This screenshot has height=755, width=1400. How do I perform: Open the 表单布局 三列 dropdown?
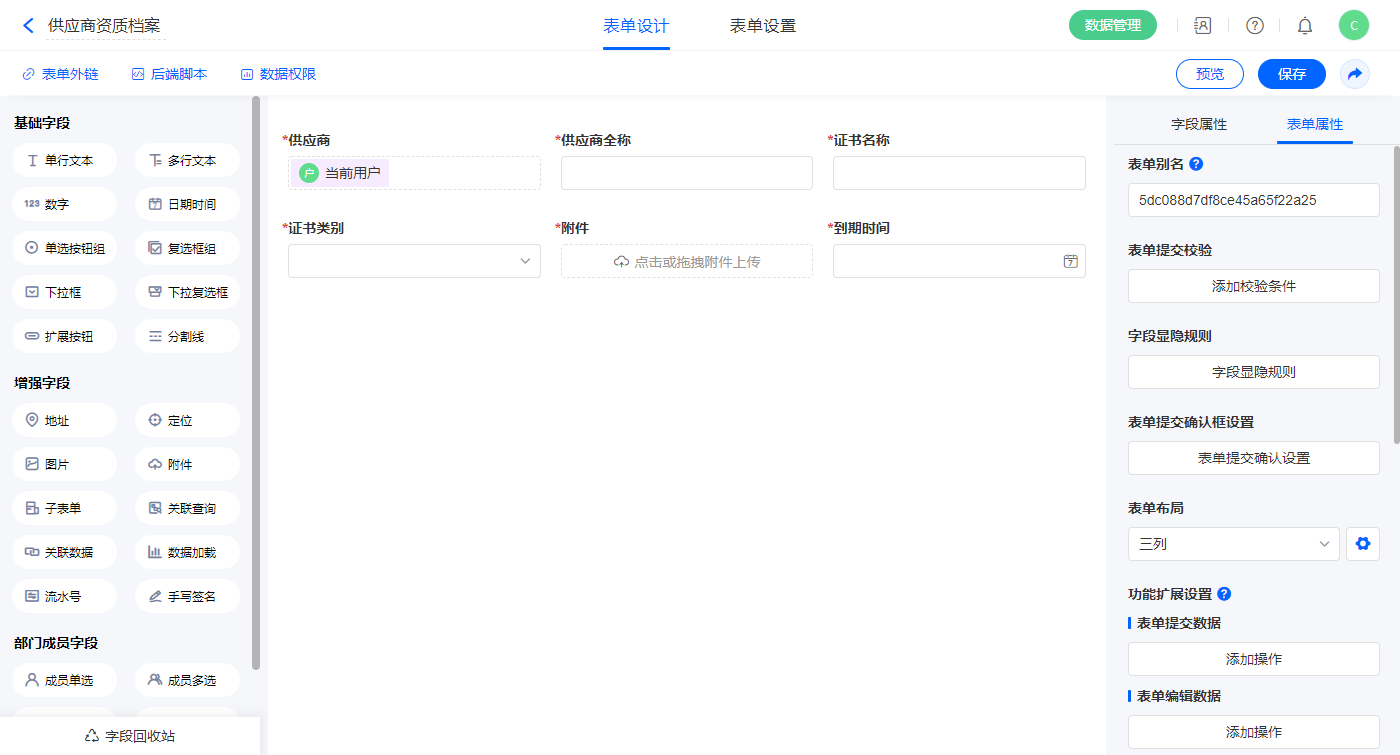1233,544
